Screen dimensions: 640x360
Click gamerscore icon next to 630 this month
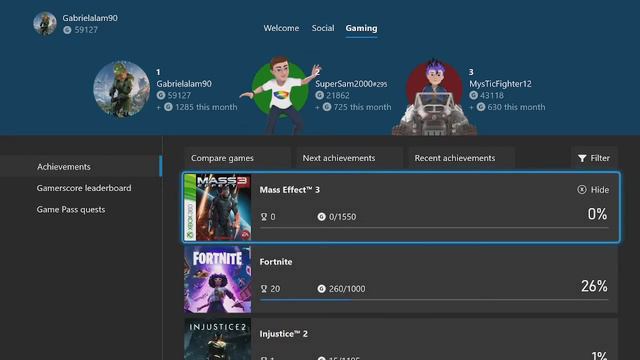click(x=481, y=107)
